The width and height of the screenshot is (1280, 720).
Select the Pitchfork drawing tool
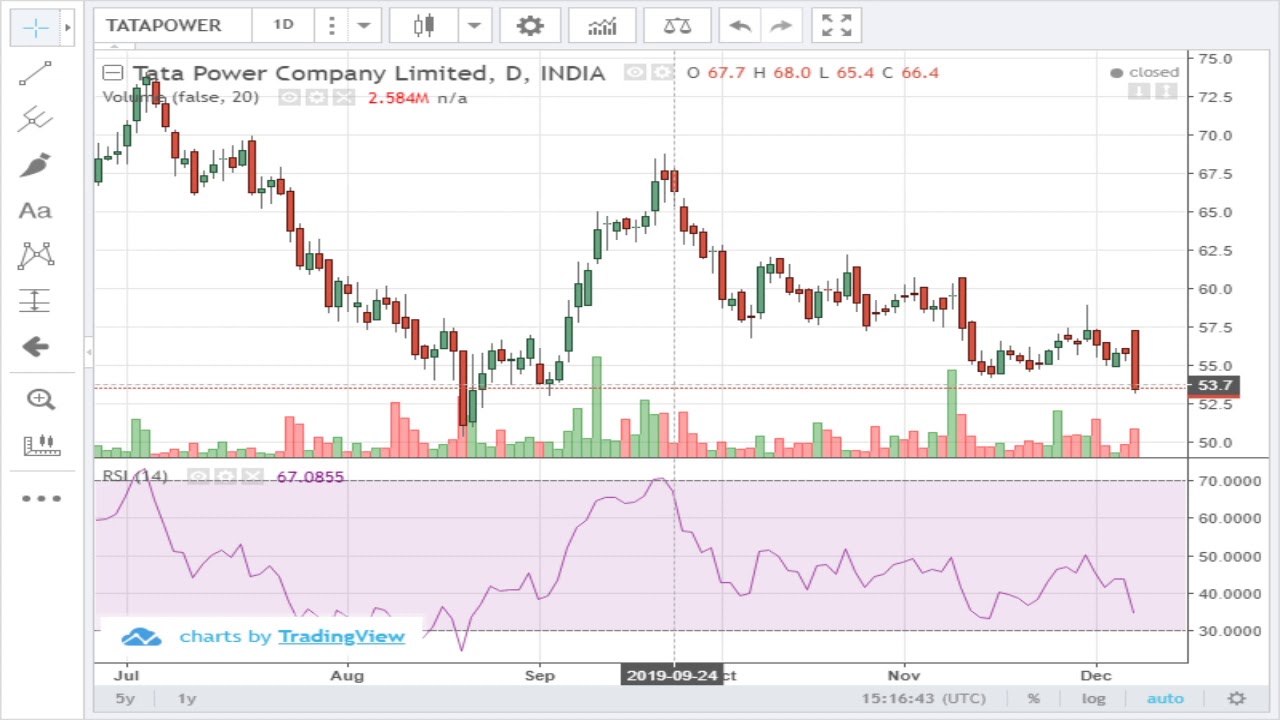pyautogui.click(x=36, y=119)
